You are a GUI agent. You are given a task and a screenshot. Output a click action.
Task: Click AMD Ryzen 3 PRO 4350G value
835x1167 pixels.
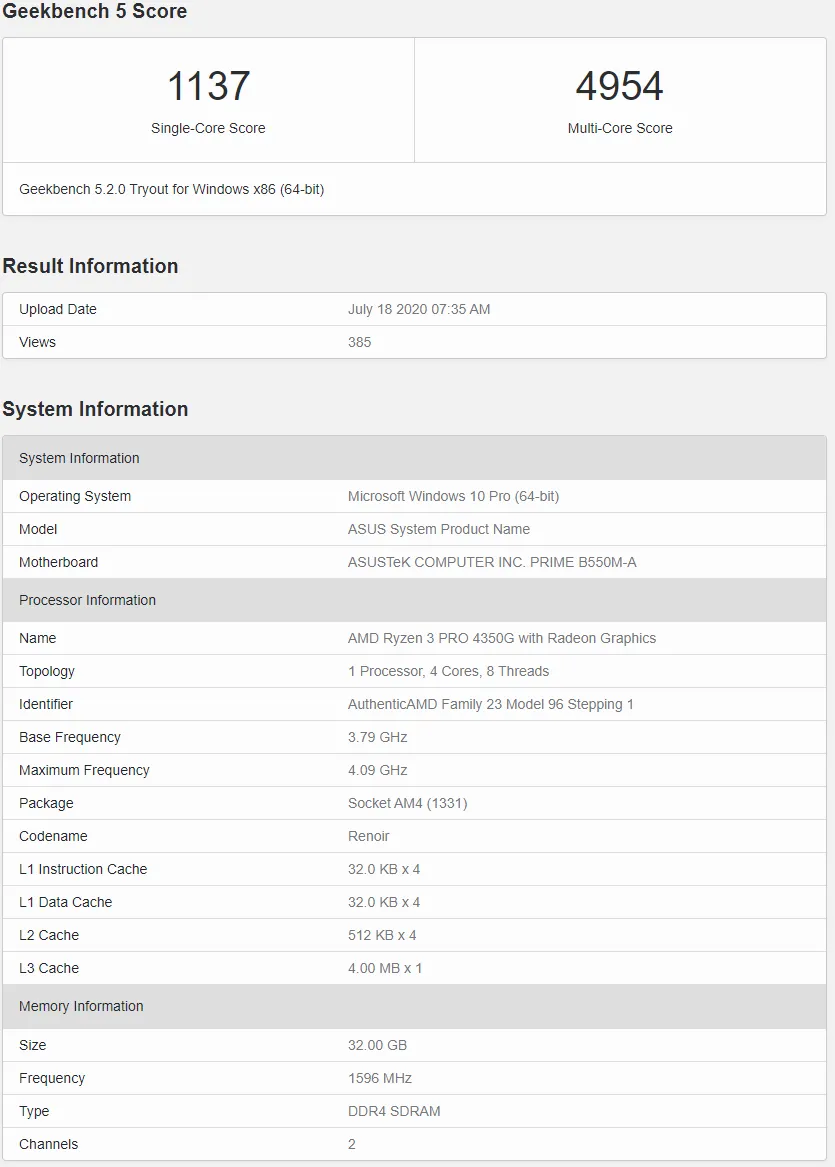502,638
